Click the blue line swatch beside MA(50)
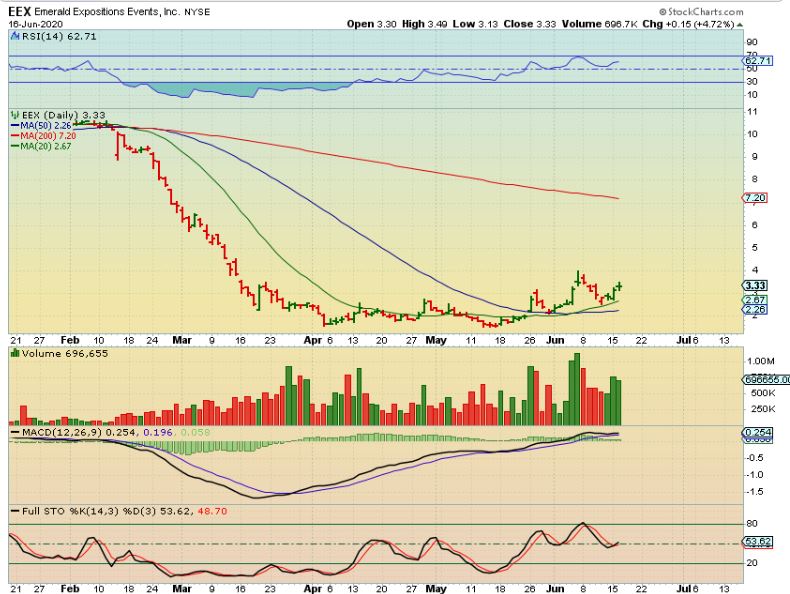 [x=15, y=125]
